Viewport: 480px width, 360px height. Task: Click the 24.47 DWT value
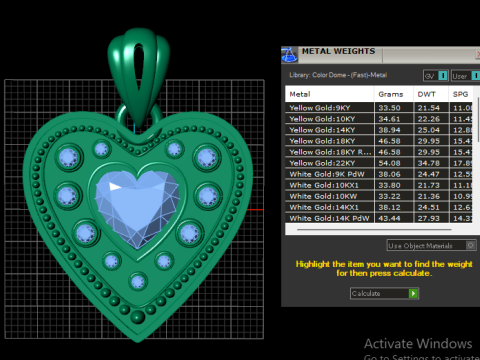tap(429, 174)
